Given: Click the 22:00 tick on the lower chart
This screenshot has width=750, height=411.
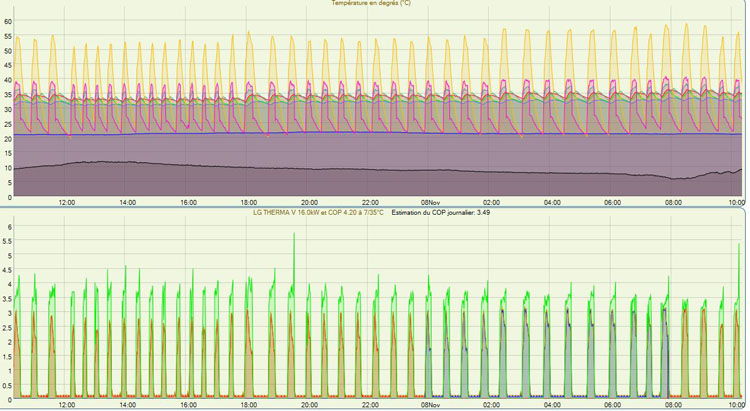Looking at the screenshot, I should click(x=371, y=405).
